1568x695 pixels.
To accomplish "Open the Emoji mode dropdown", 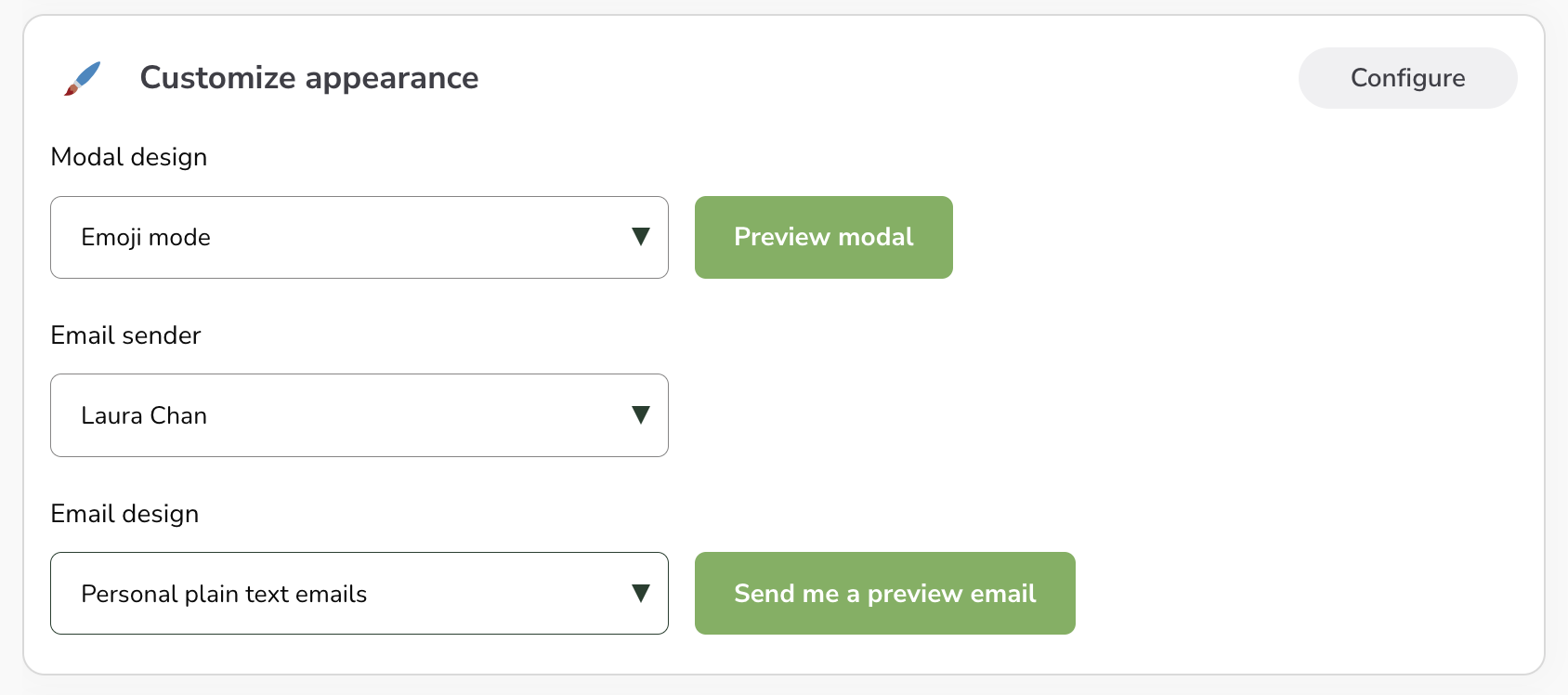I will pyautogui.click(x=359, y=237).
